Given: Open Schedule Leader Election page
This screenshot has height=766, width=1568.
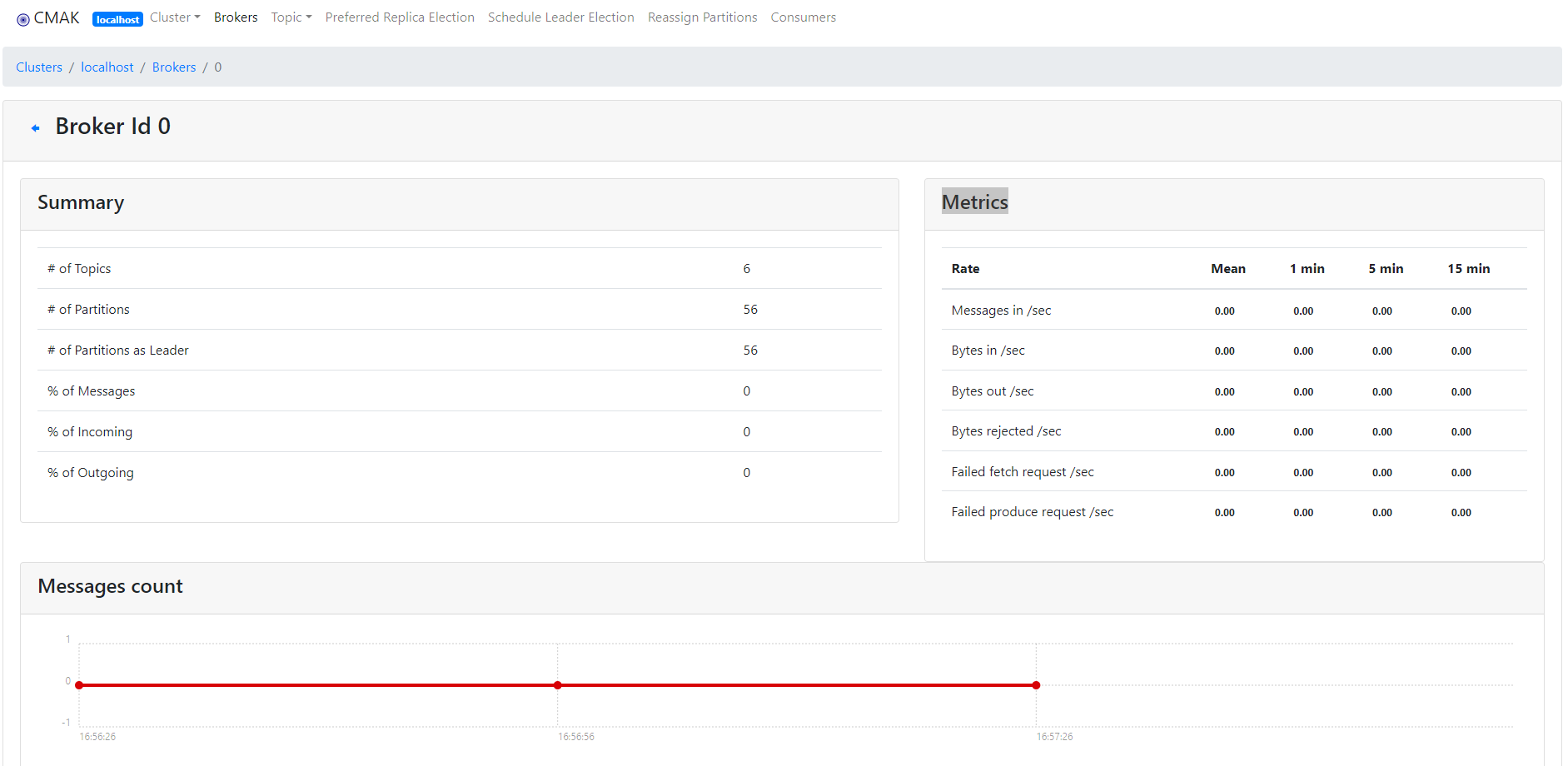Looking at the screenshot, I should pos(561,17).
